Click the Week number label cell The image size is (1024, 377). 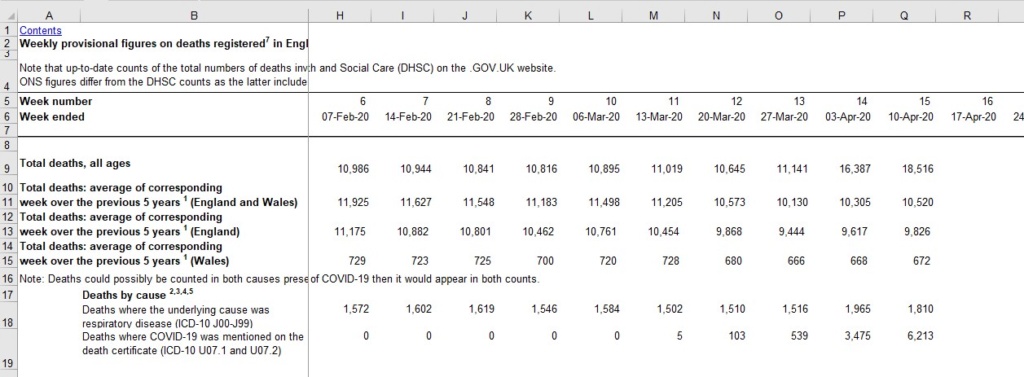pyautogui.click(x=56, y=101)
